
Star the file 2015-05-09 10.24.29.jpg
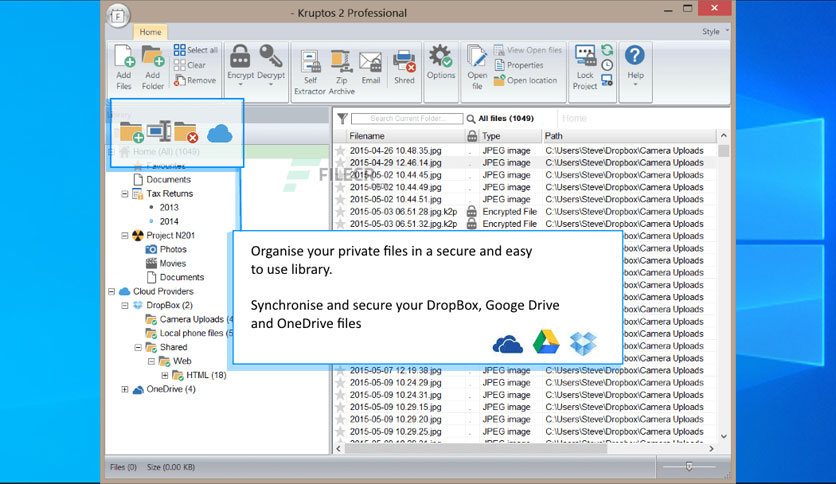coord(340,383)
